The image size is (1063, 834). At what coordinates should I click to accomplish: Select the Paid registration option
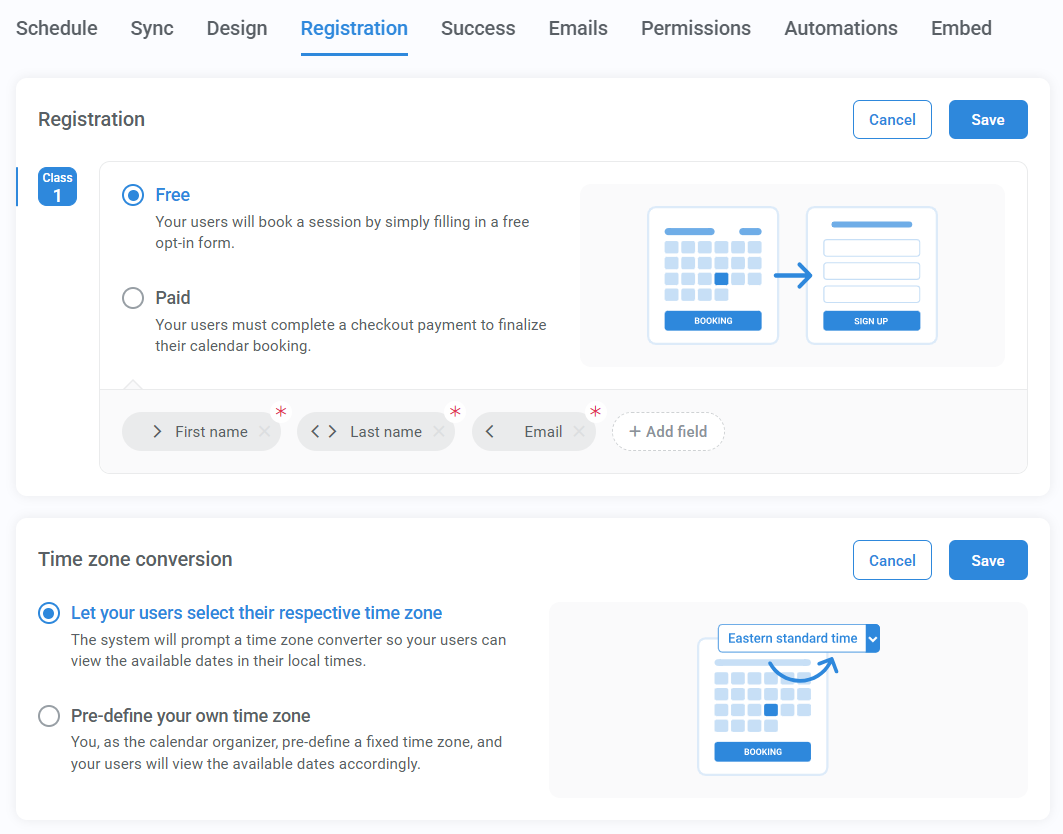point(133,298)
